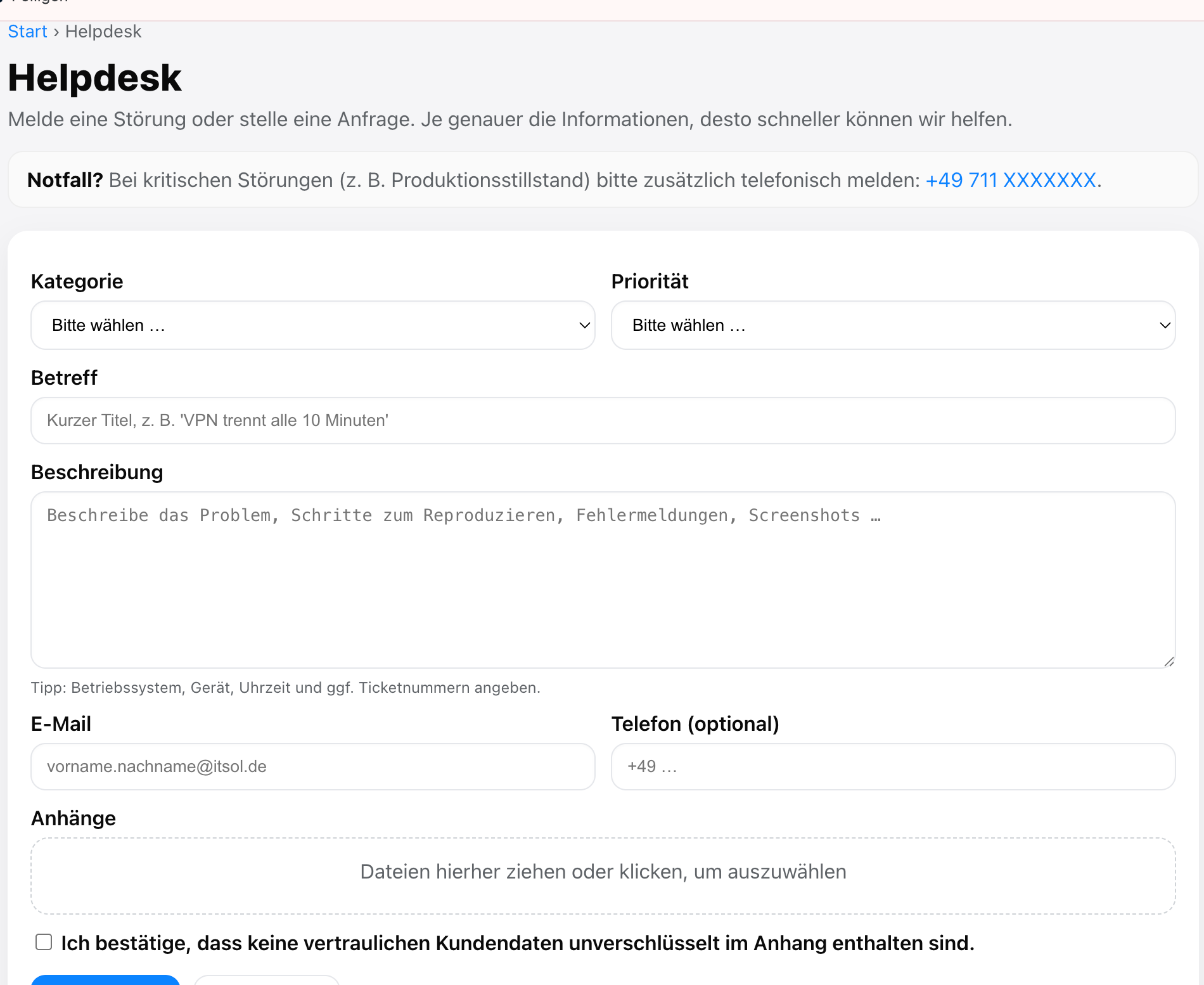Screen dimensions: 1204x985
Task: Click into the Beschreibung text area
Action: 602,580
